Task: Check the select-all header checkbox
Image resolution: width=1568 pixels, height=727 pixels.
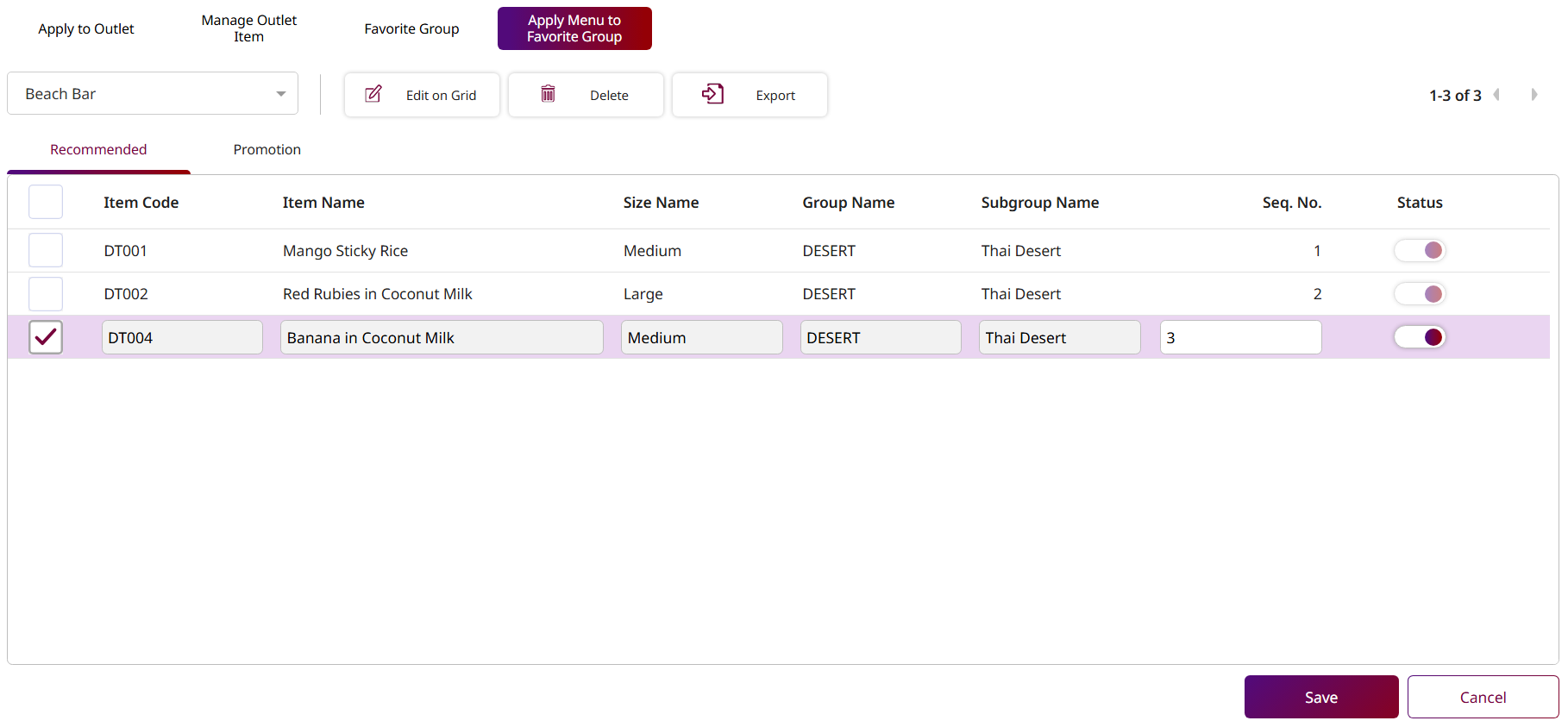Action: [46, 202]
